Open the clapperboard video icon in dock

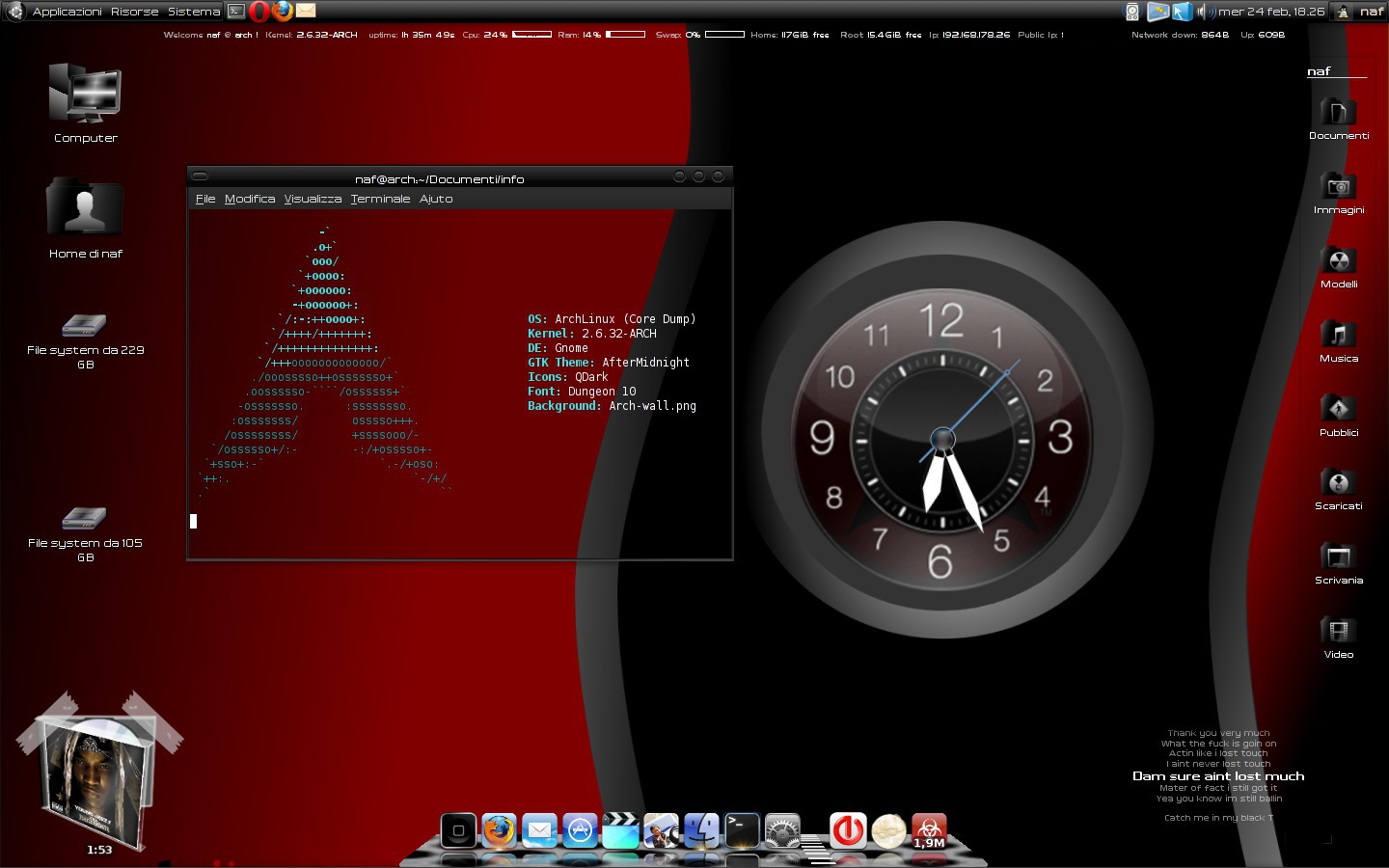pyautogui.click(x=620, y=830)
